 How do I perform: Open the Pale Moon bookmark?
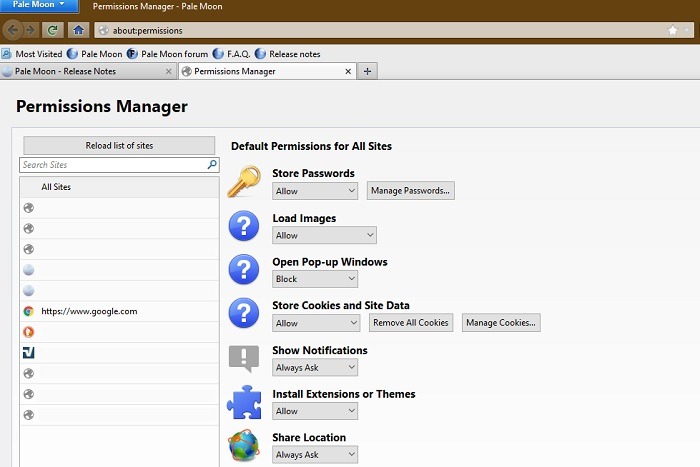click(95, 54)
